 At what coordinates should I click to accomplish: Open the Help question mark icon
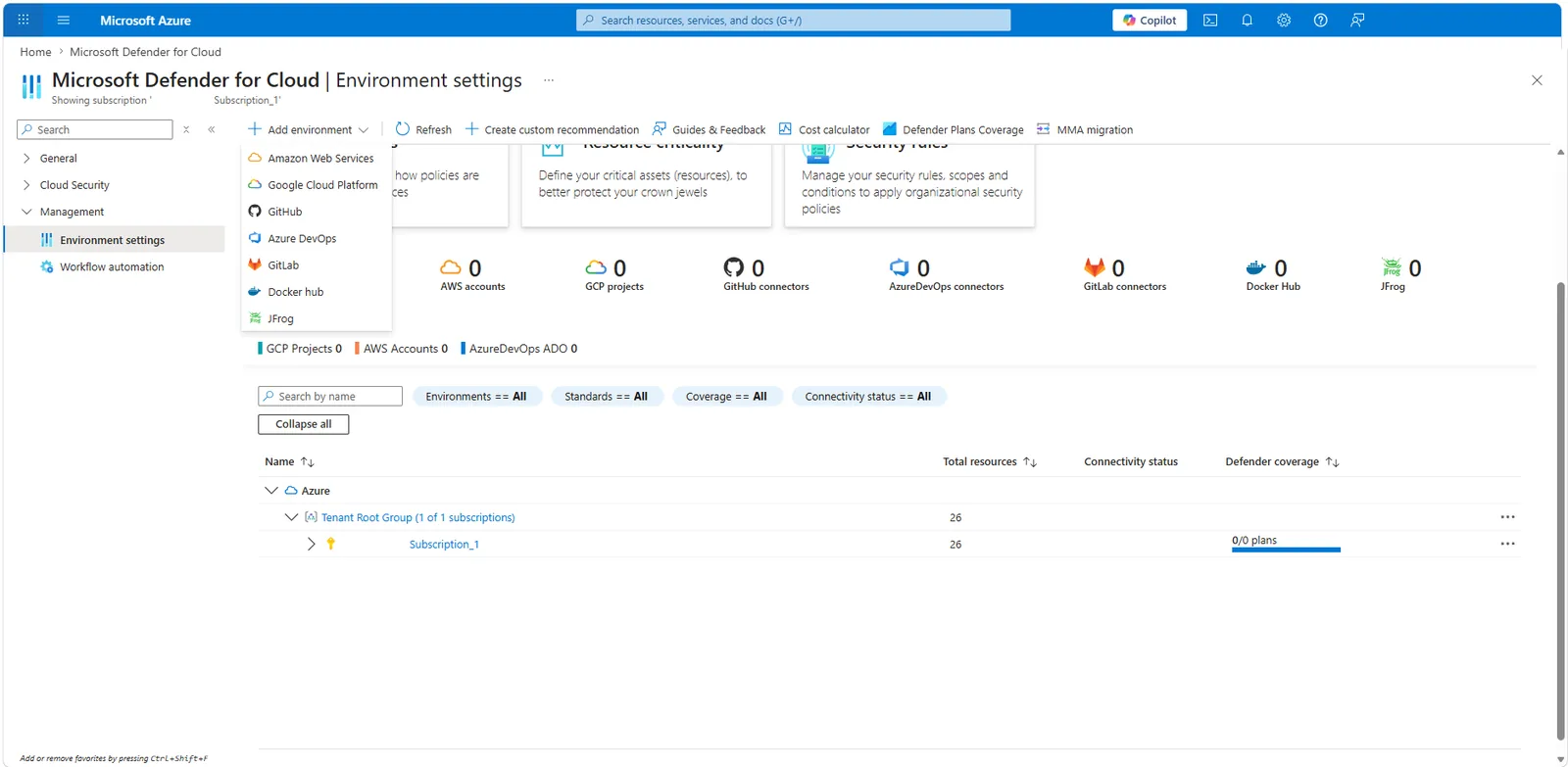pos(1321,20)
